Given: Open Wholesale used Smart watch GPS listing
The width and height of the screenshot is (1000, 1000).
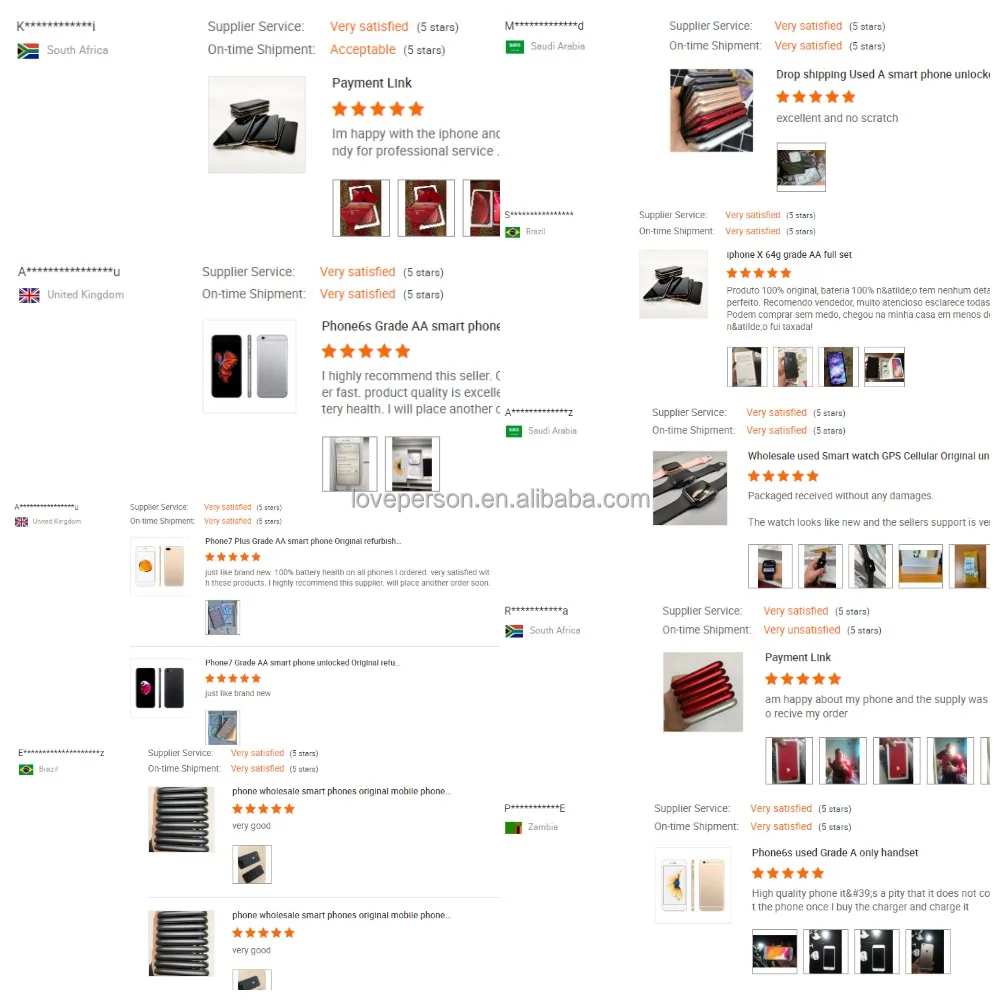Looking at the screenshot, I should click(868, 456).
